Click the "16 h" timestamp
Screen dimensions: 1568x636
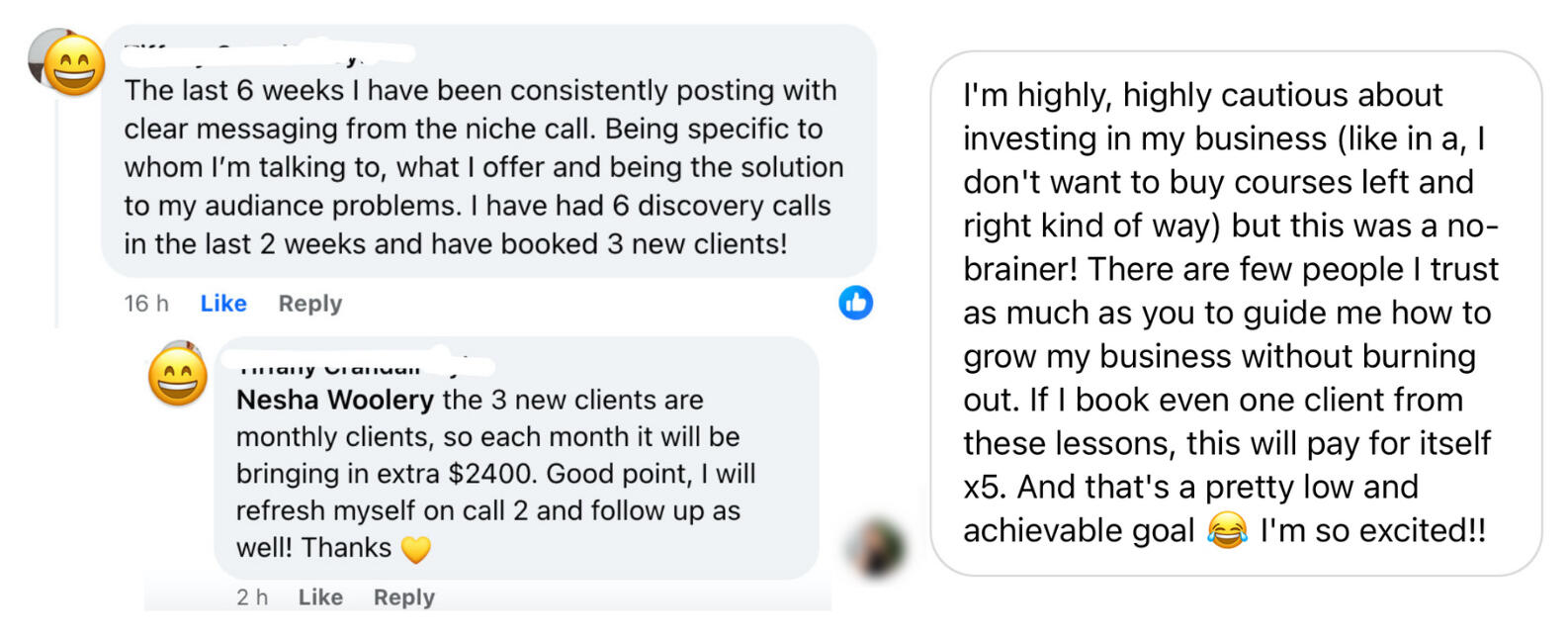(146, 304)
